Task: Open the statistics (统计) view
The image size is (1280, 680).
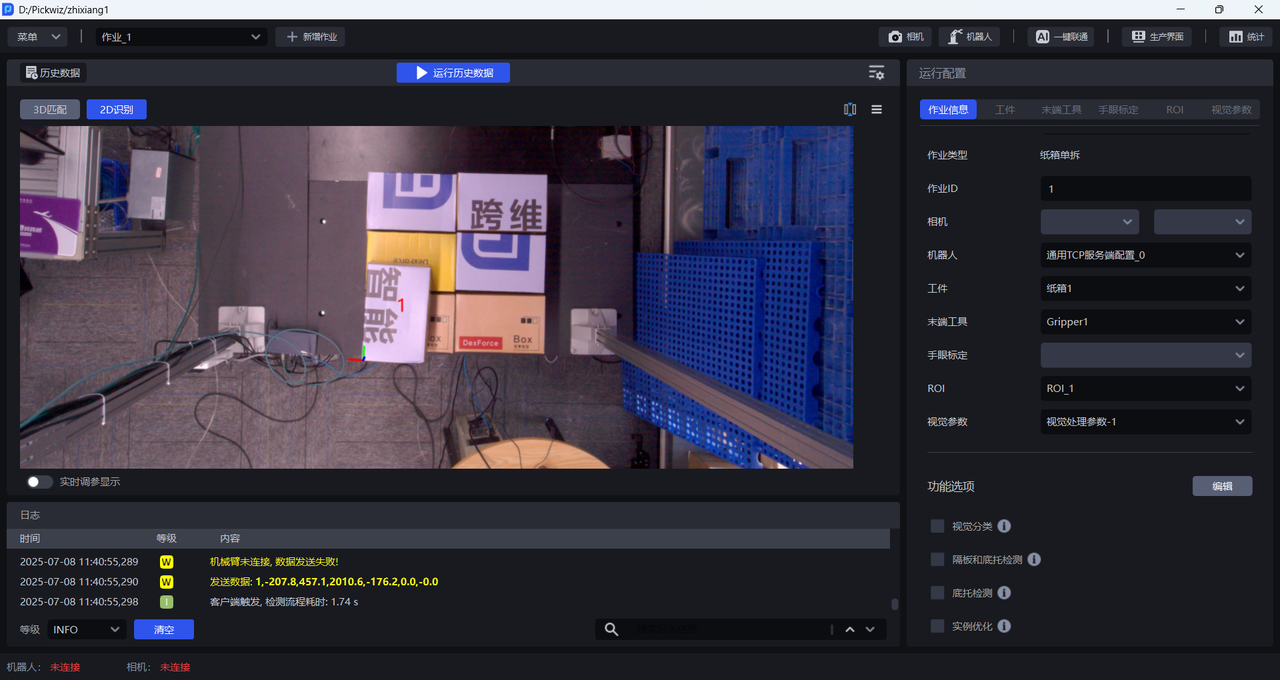Action: pos(1245,37)
